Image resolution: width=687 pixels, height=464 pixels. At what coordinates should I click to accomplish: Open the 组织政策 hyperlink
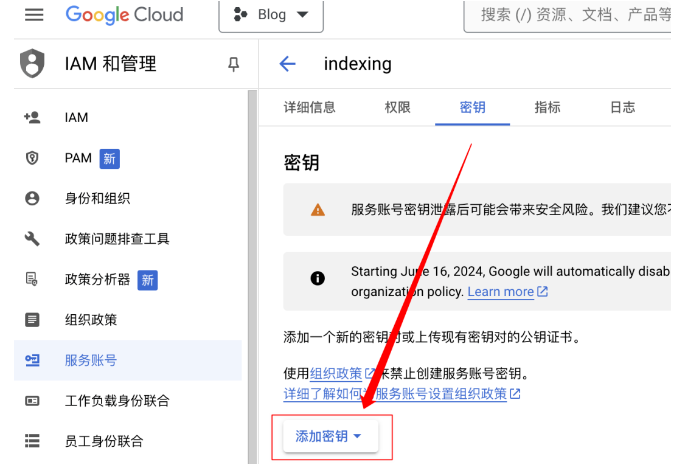(336, 373)
